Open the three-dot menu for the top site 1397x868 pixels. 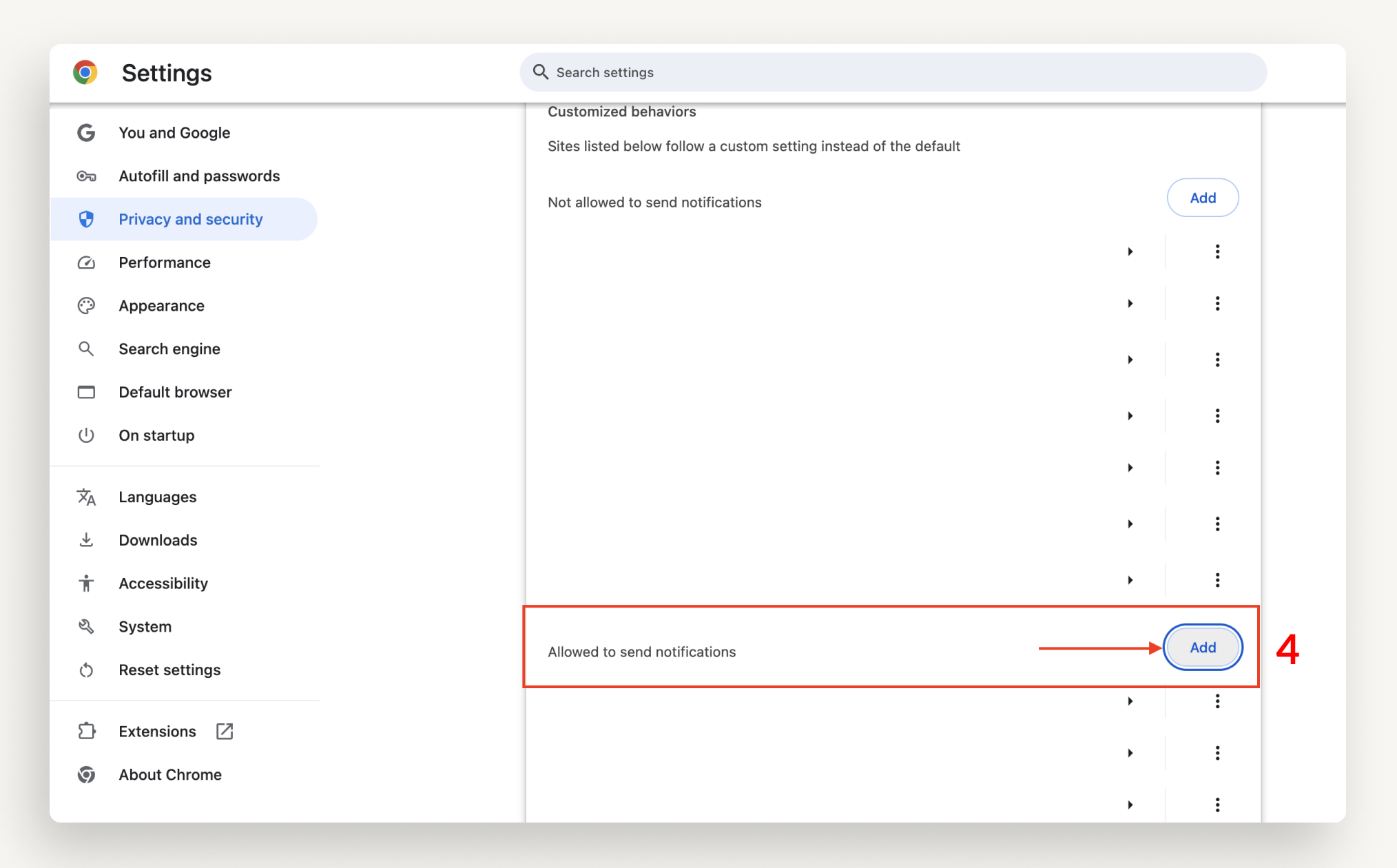(x=1217, y=251)
